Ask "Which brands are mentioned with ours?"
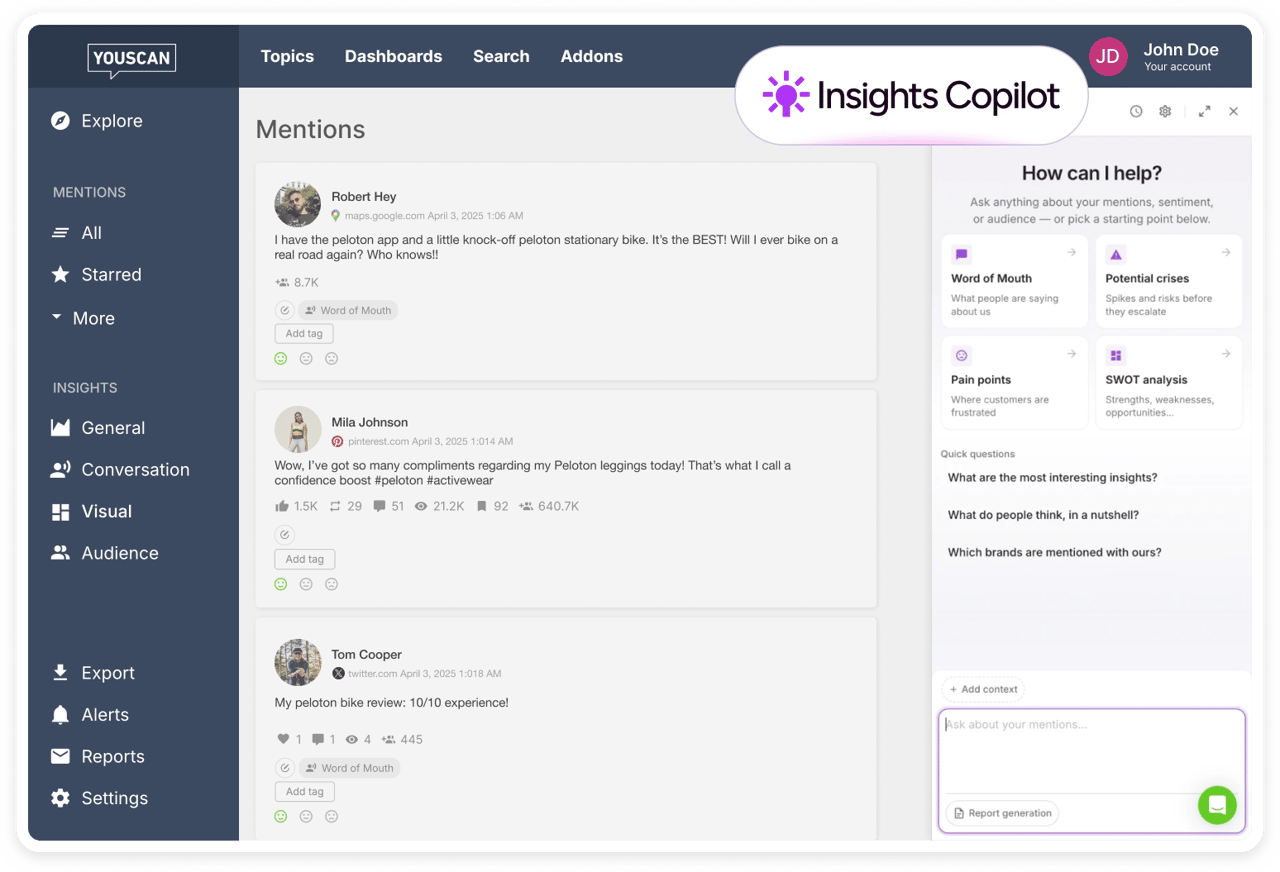 point(1054,552)
